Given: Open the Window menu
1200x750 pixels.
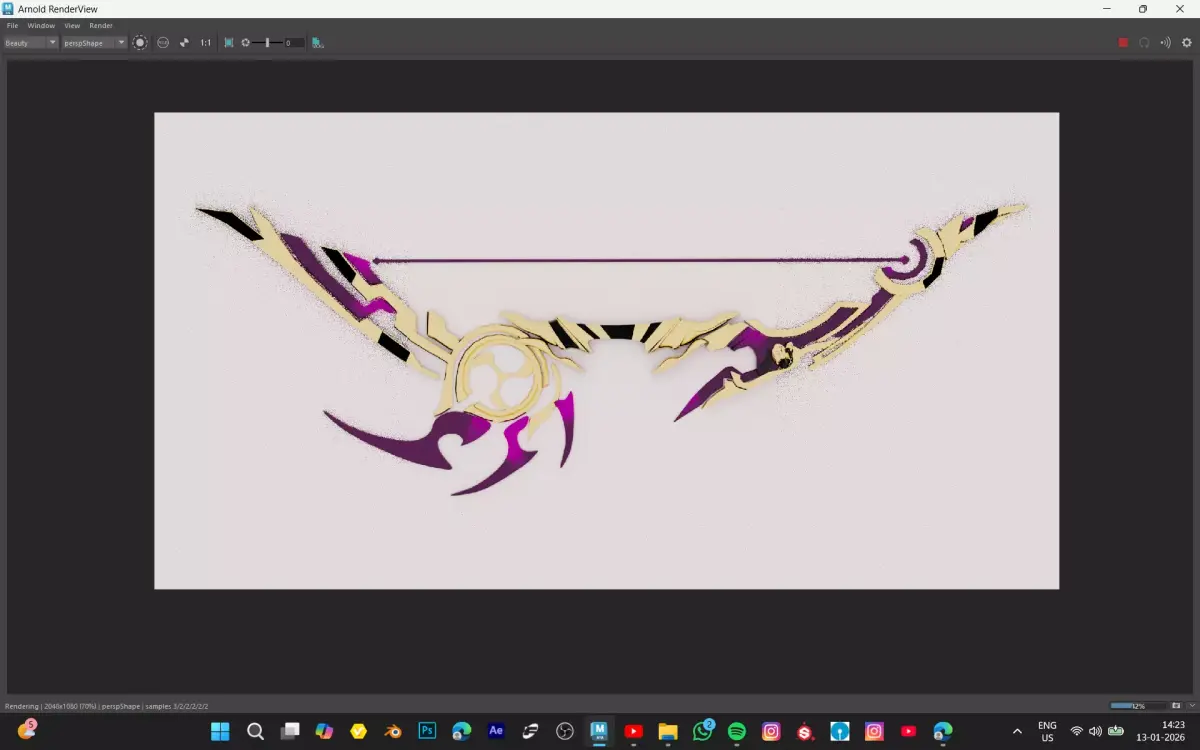Looking at the screenshot, I should [x=41, y=25].
